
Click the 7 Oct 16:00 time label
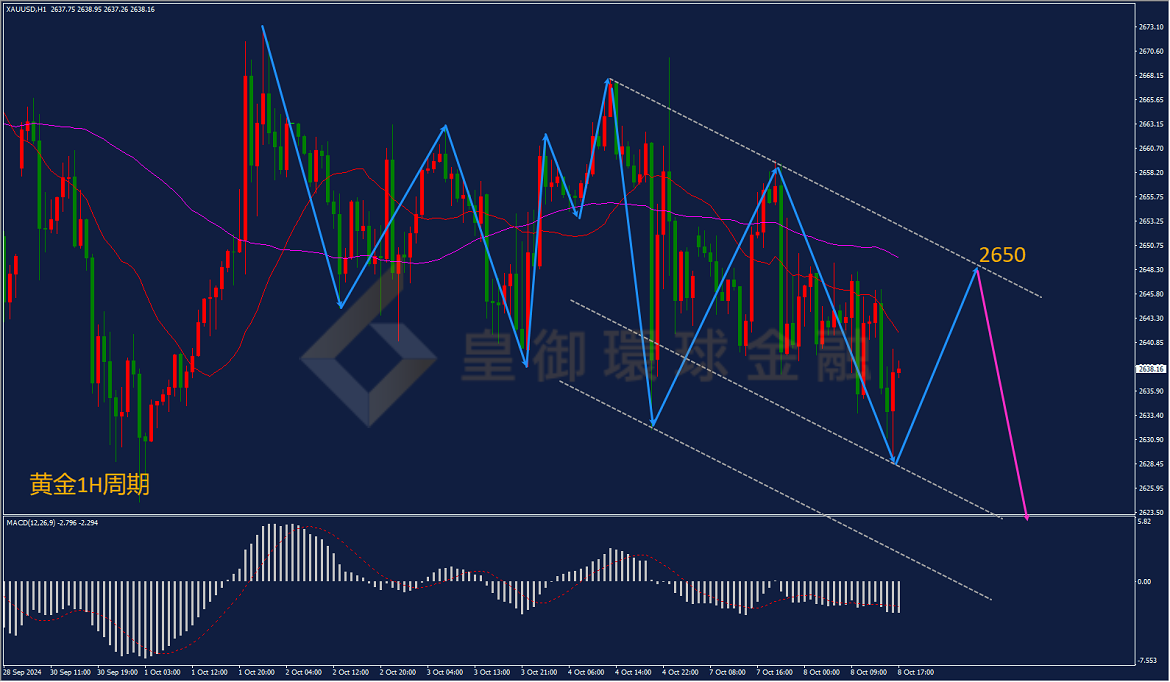click(774, 672)
